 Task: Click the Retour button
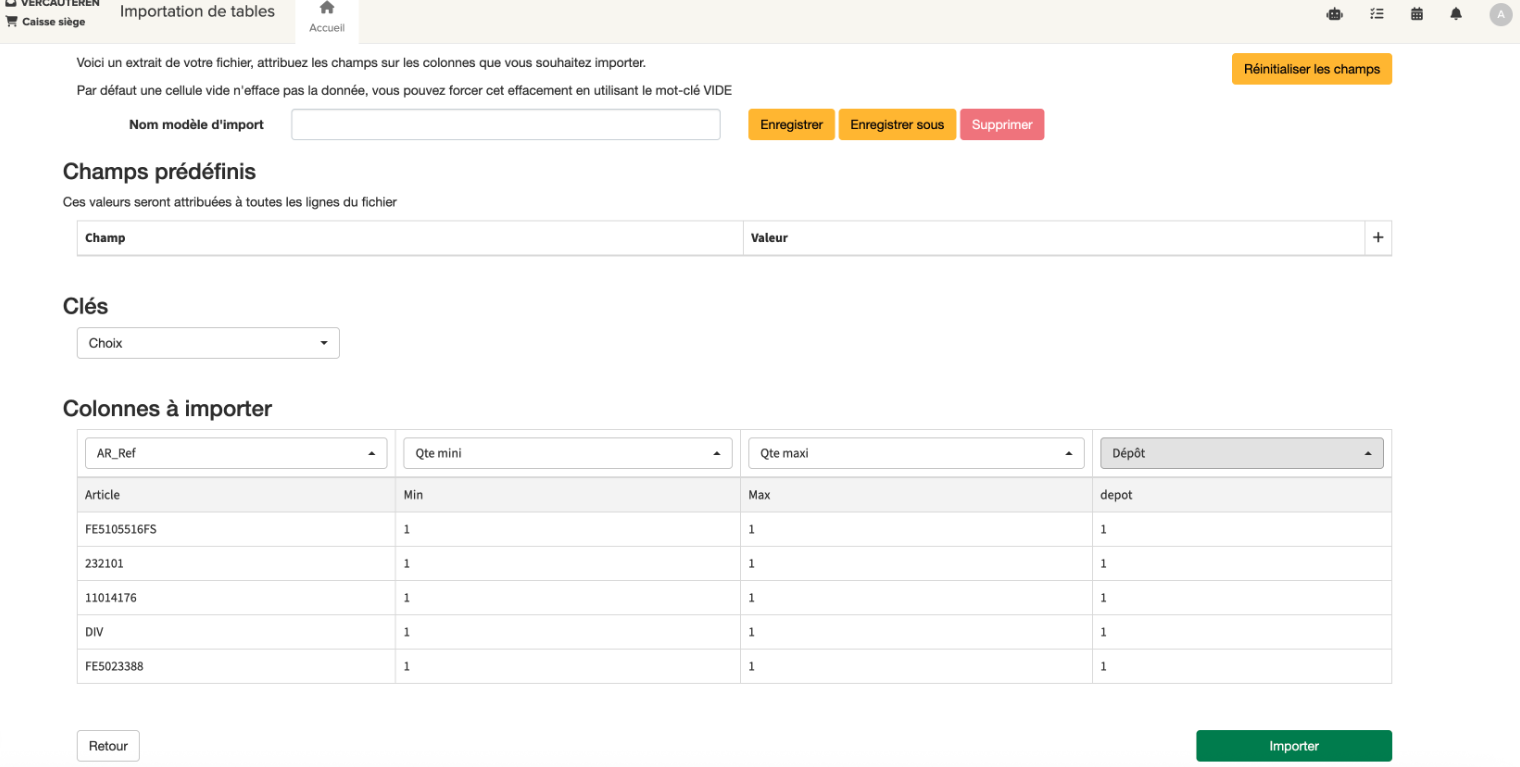[x=108, y=746]
